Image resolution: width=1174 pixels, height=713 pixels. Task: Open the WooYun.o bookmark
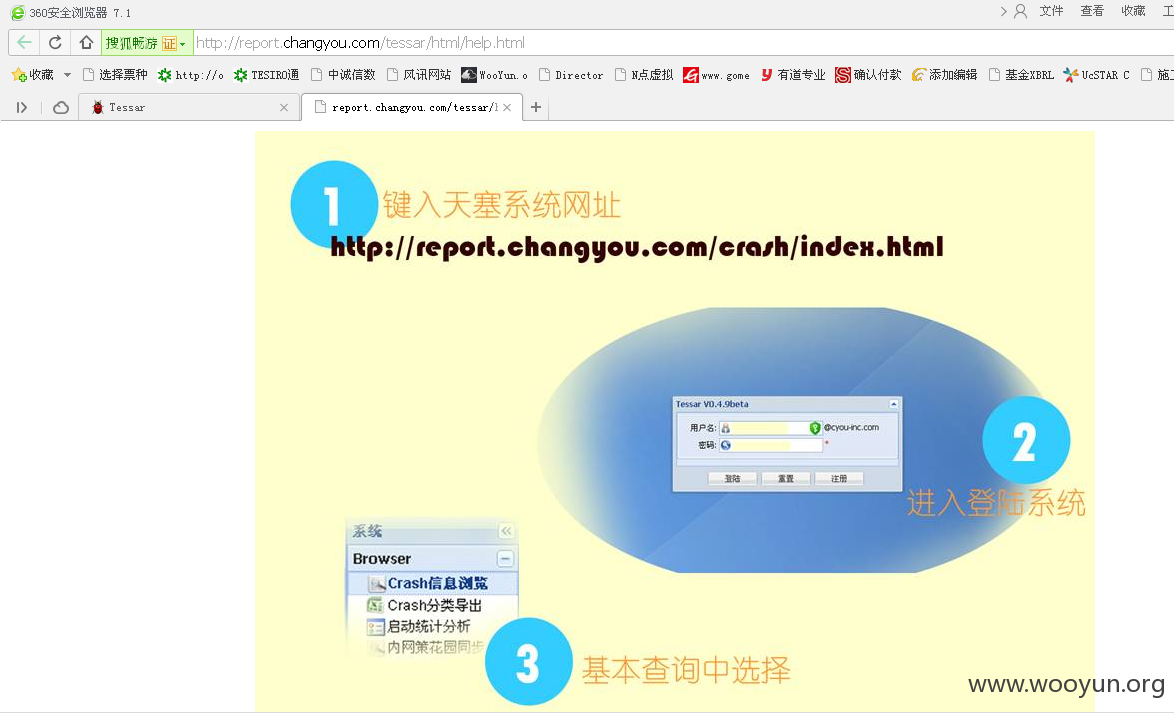(494, 75)
